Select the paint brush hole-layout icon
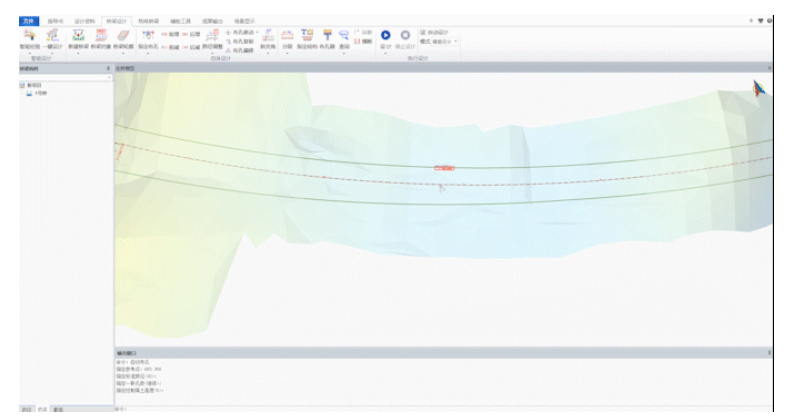Image resolution: width=790 pixels, height=418 pixels. click(x=327, y=35)
